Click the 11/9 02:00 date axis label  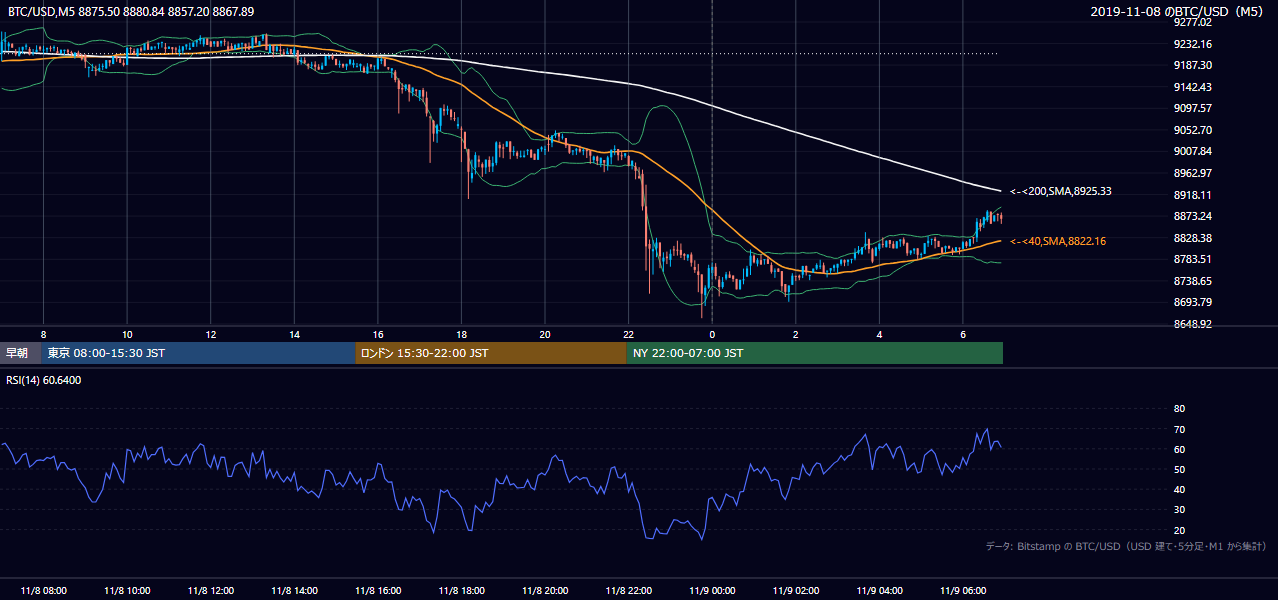(796, 590)
